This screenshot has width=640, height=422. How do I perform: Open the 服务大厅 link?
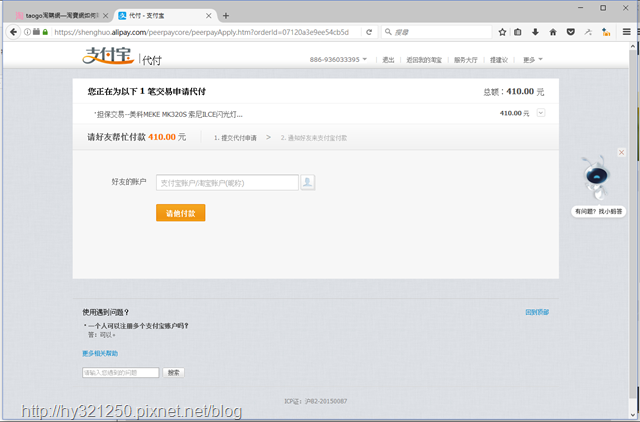pyautogui.click(x=466, y=60)
